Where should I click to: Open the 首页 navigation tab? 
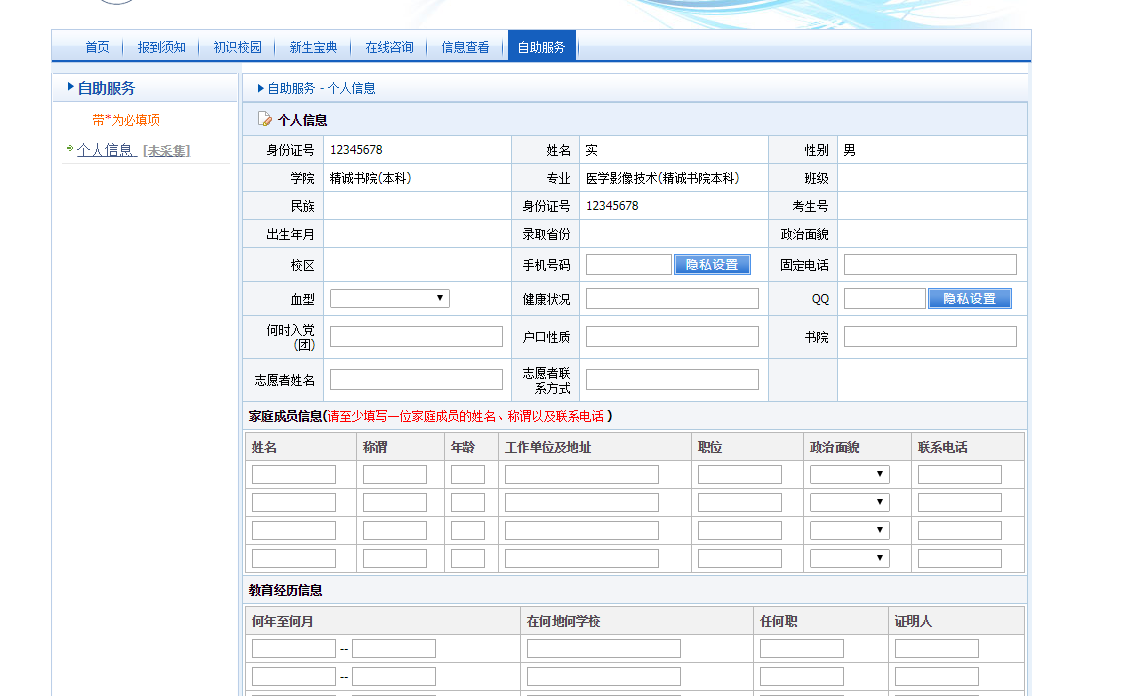point(97,47)
